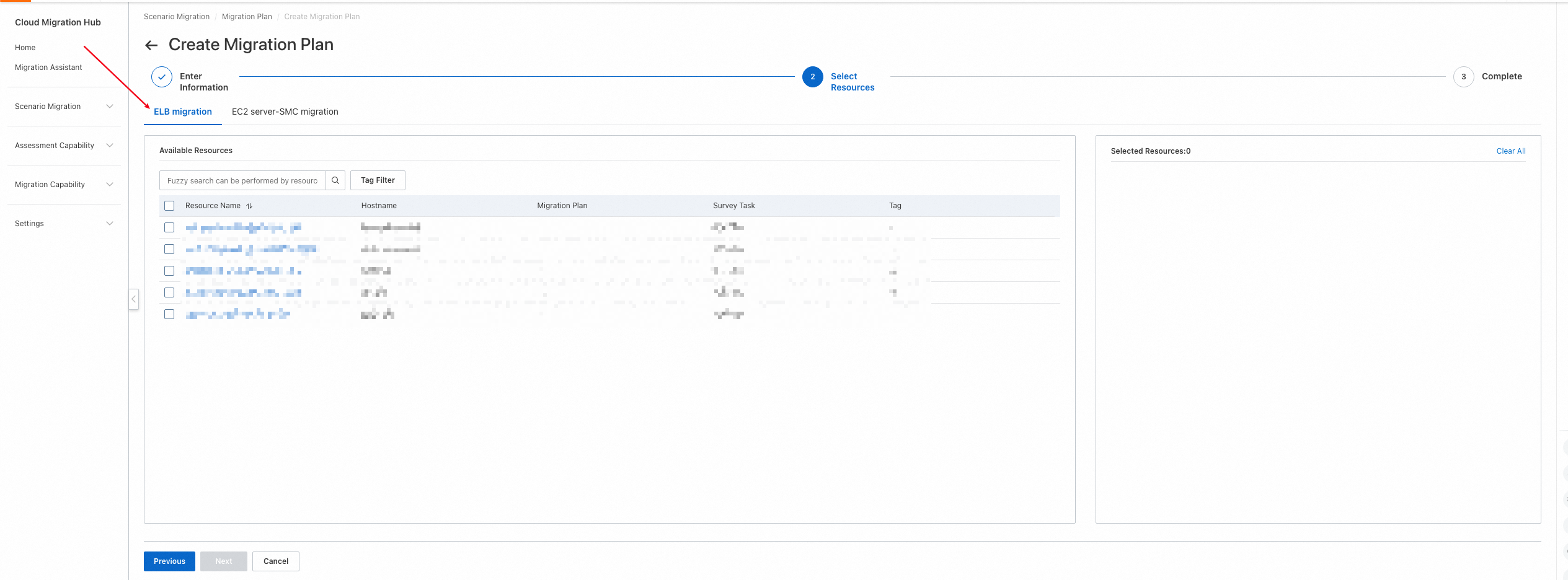Clear All selected resources
The height and width of the screenshot is (580, 1568).
click(x=1511, y=151)
